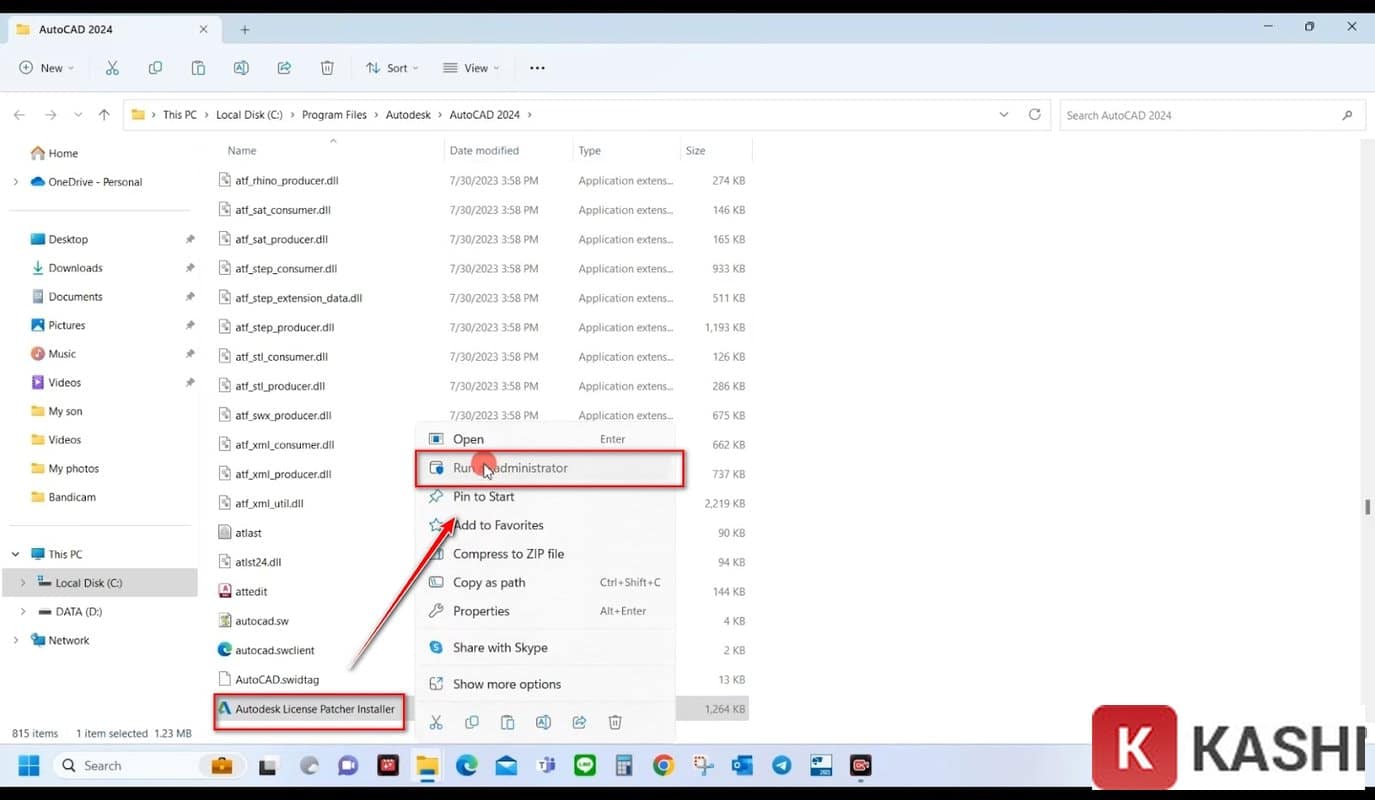Screen dimensions: 1375x800
Task: Launch Microsoft Teams from the taskbar
Action: click(546, 765)
